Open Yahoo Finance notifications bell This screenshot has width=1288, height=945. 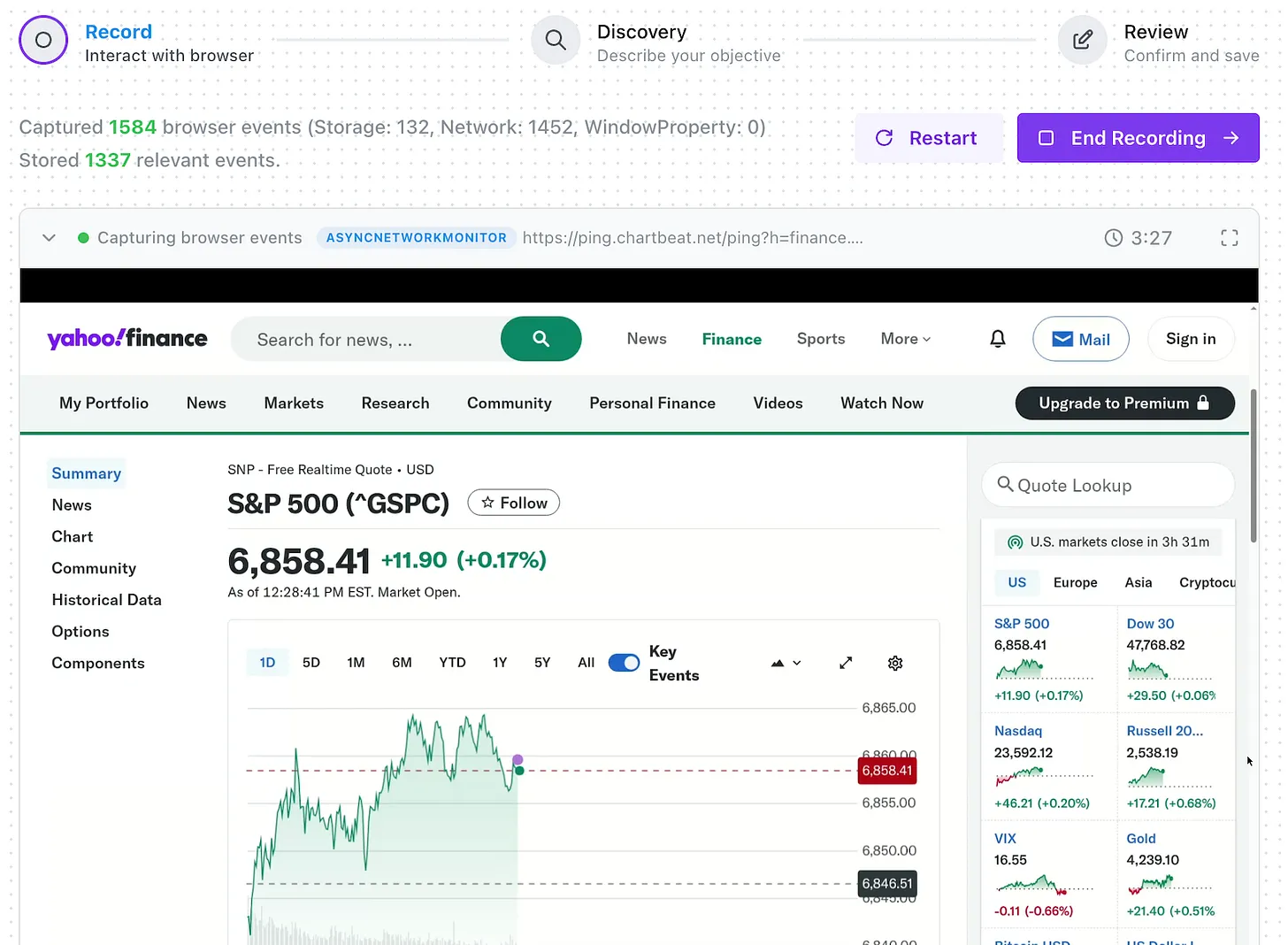click(x=997, y=339)
